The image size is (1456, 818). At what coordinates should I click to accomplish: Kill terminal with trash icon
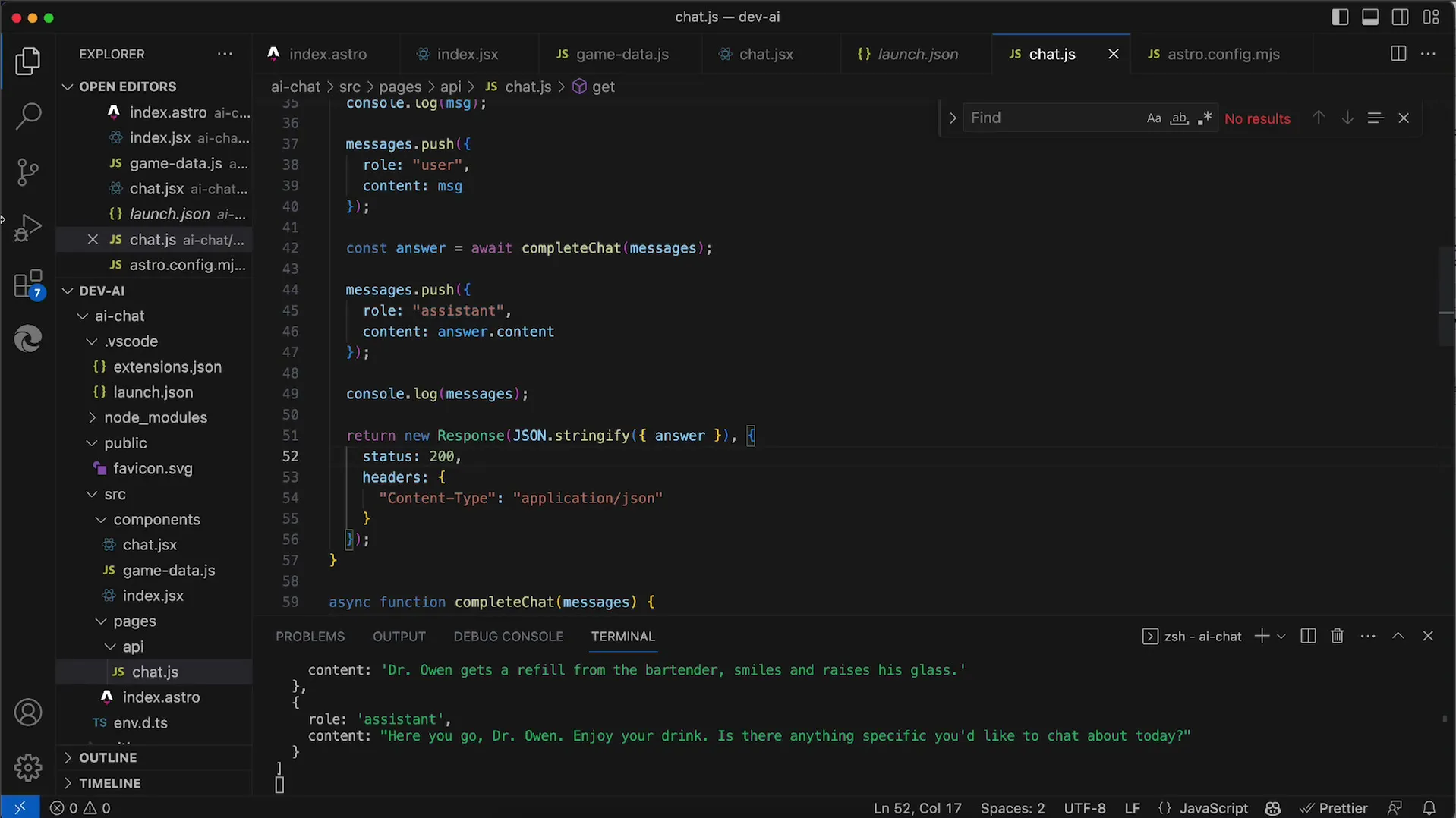[1338, 637]
